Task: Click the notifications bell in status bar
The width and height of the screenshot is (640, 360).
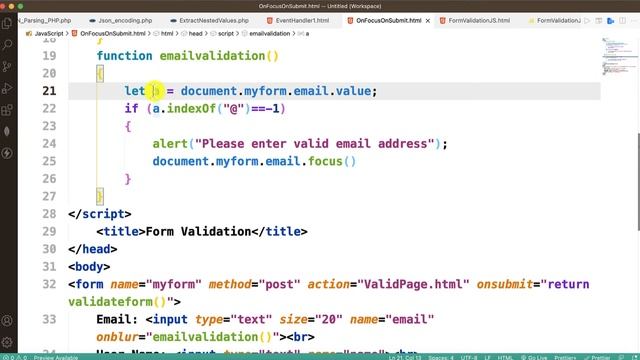Action: click(635, 358)
